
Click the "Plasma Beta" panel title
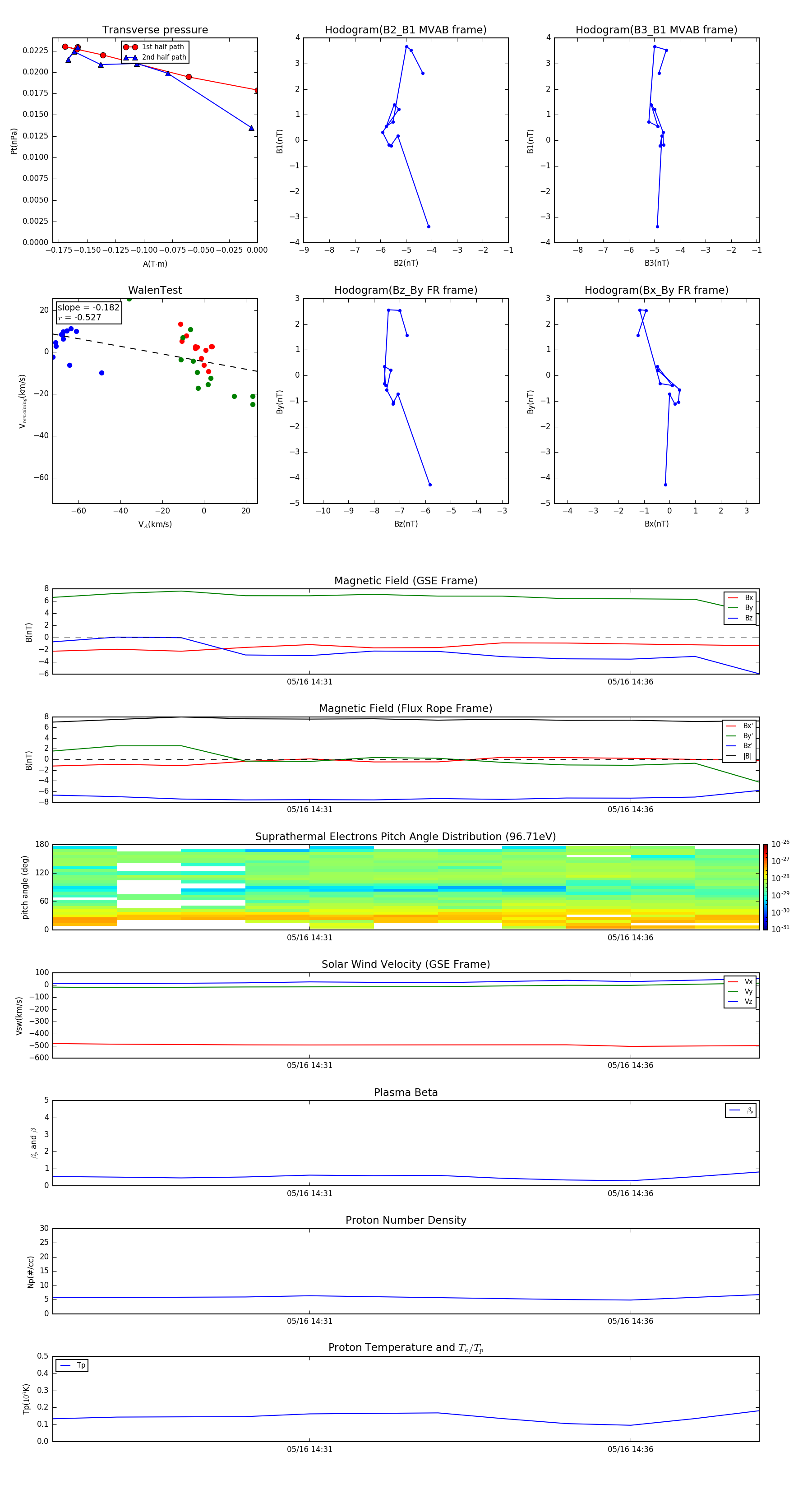click(x=406, y=1092)
